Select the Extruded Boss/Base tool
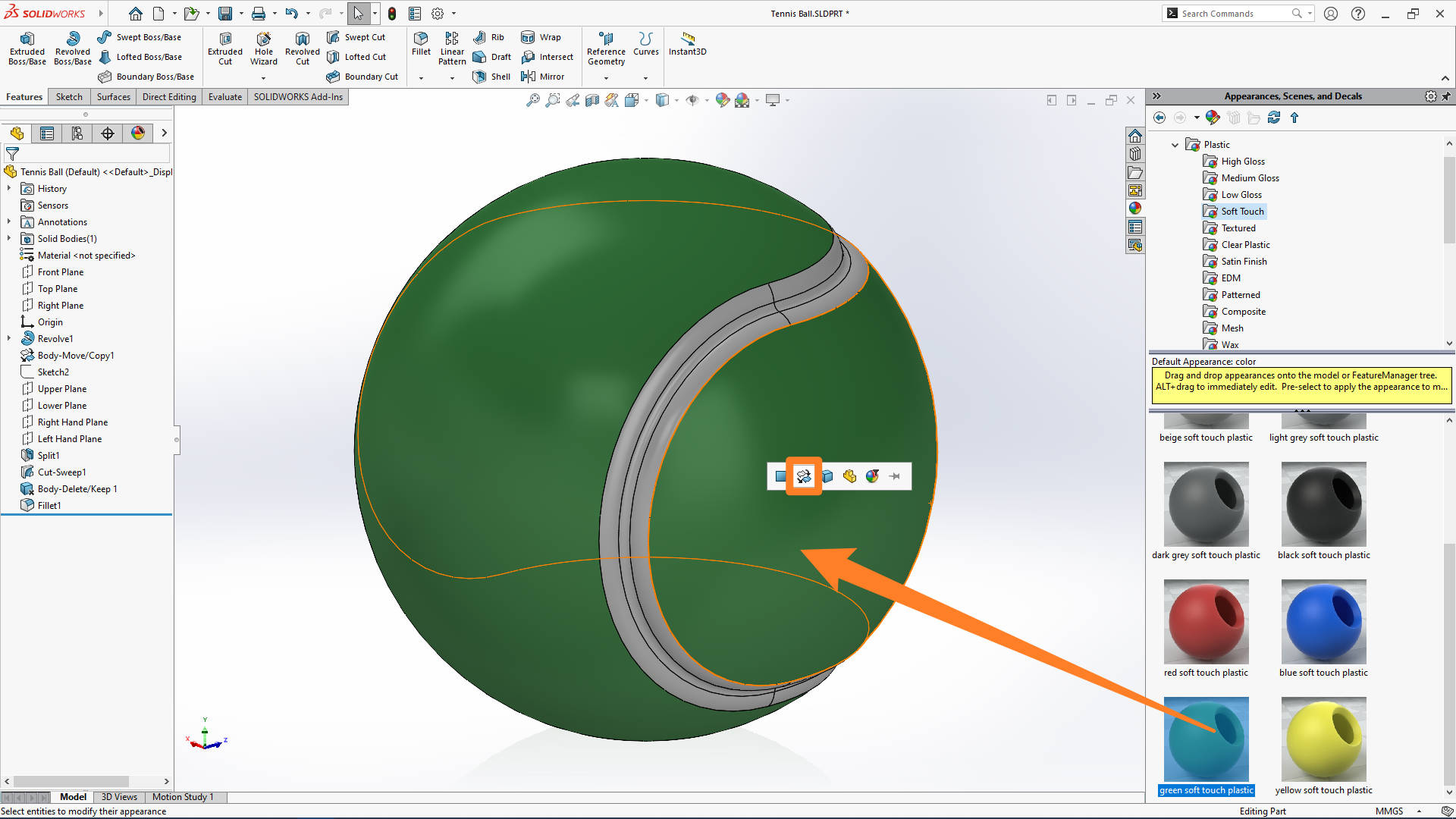1456x819 pixels. click(x=27, y=48)
